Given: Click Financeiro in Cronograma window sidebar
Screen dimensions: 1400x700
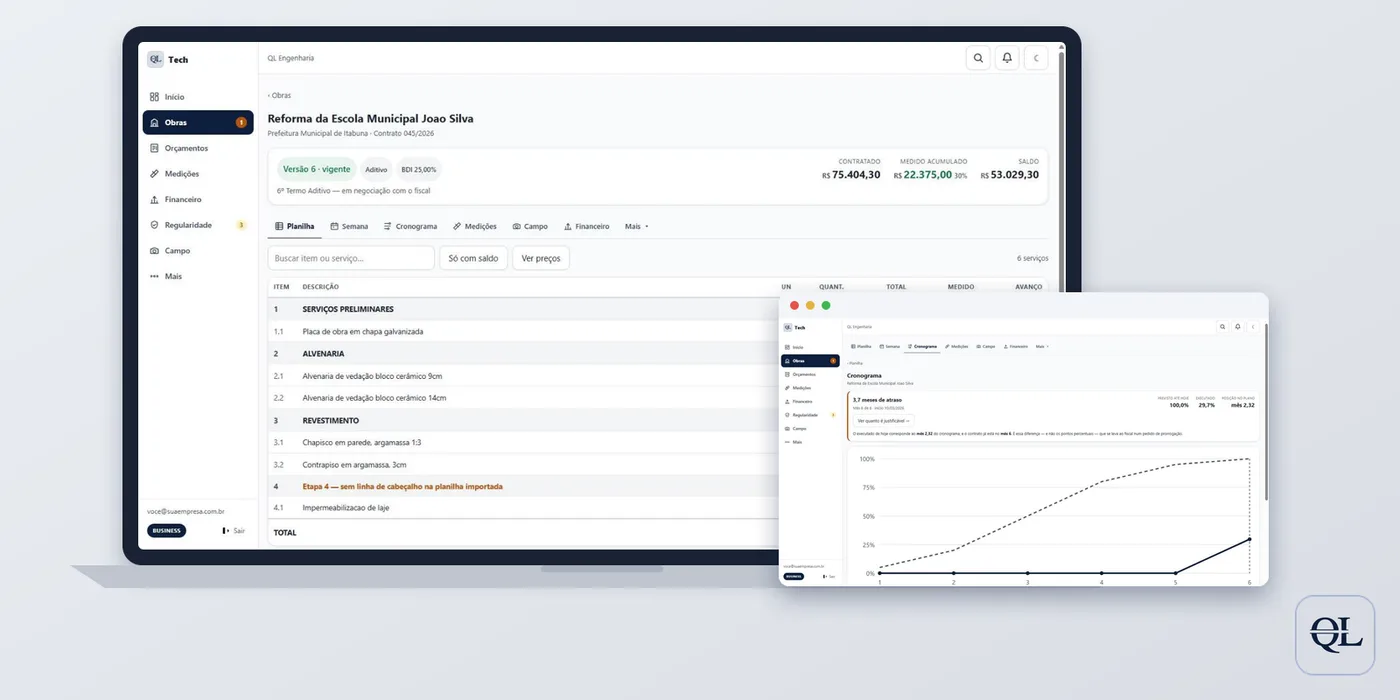Looking at the screenshot, I should [810, 401].
